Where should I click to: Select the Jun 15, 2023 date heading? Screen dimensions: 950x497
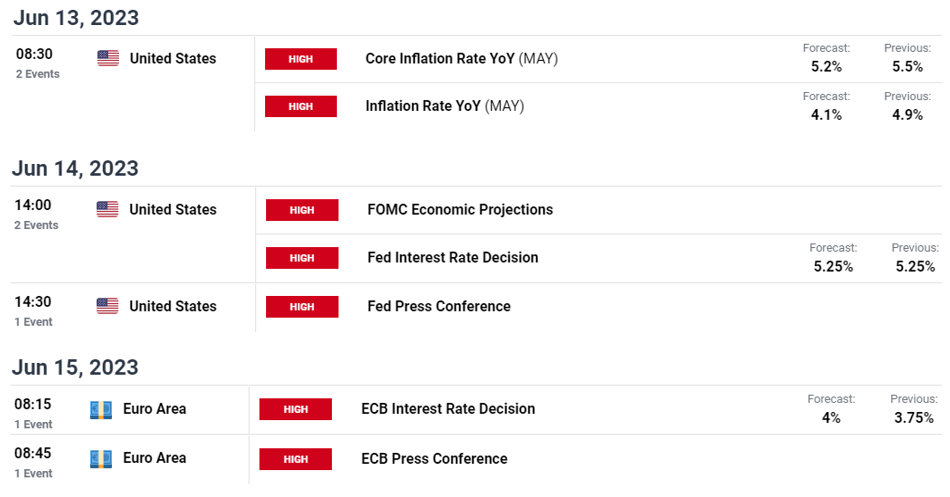click(x=75, y=367)
